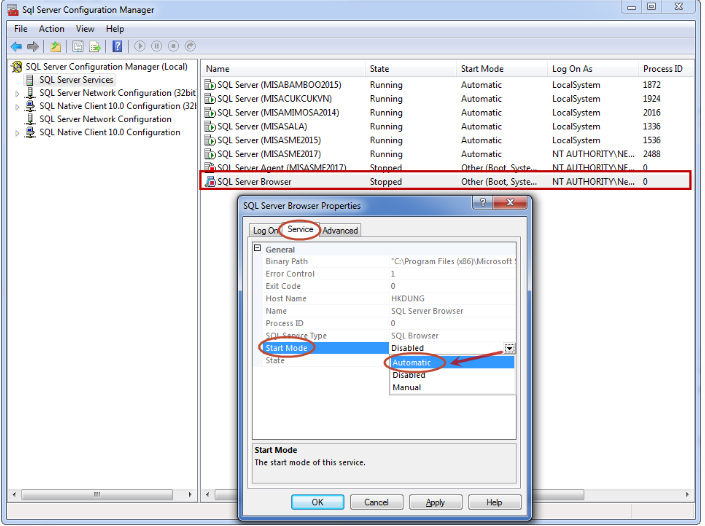Expand SQL Native Client 10.0 Configuration (32bit) node
The width and height of the screenshot is (705, 526).
click(x=17, y=107)
